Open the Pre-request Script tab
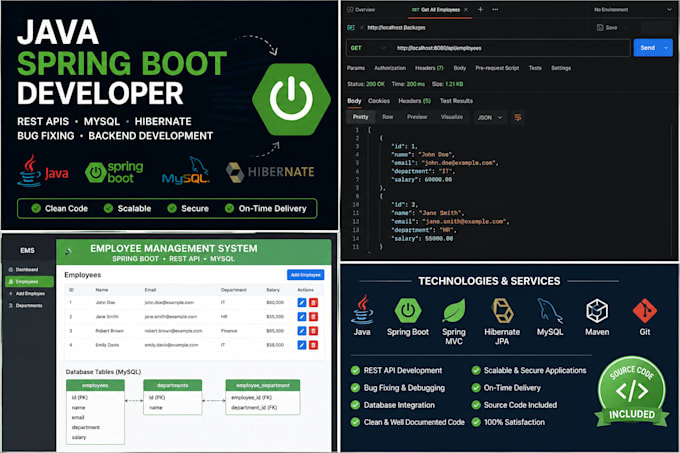The width and height of the screenshot is (680, 453). pyautogui.click(x=497, y=68)
